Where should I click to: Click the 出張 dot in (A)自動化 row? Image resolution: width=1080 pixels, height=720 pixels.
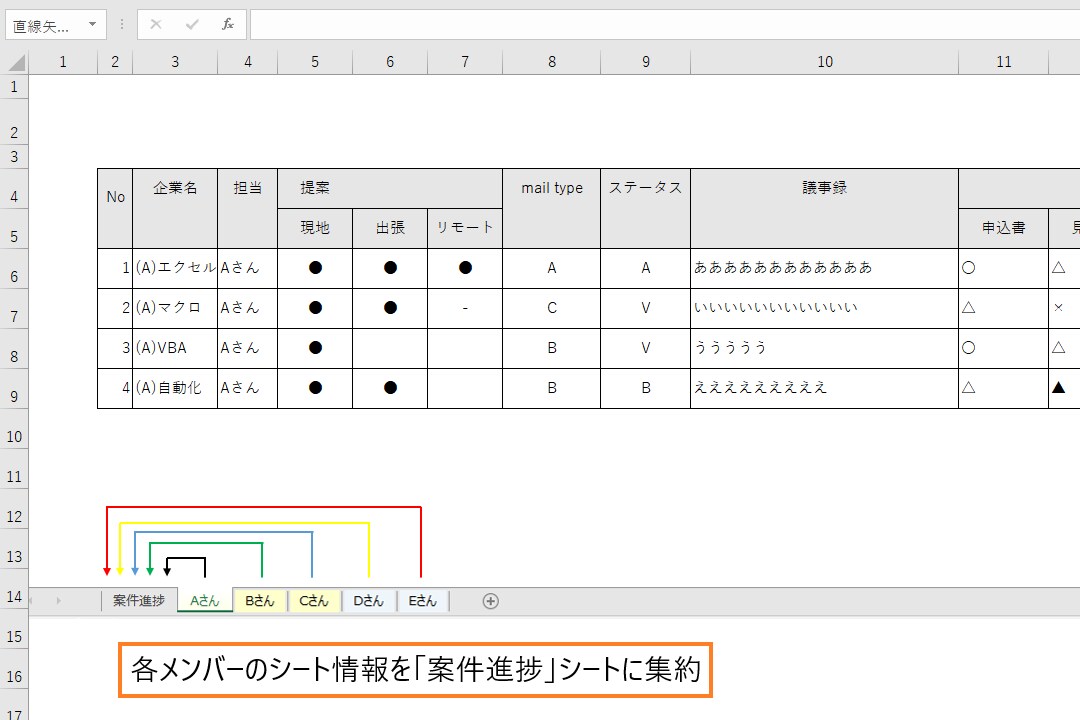click(390, 388)
